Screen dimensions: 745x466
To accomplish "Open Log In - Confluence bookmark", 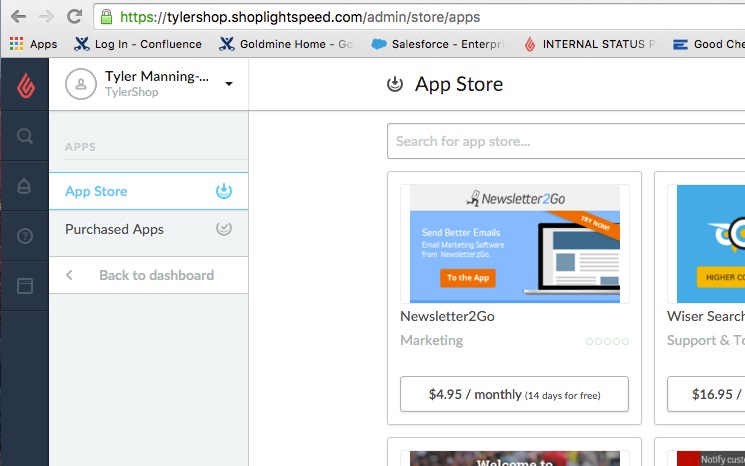I will click(x=138, y=44).
